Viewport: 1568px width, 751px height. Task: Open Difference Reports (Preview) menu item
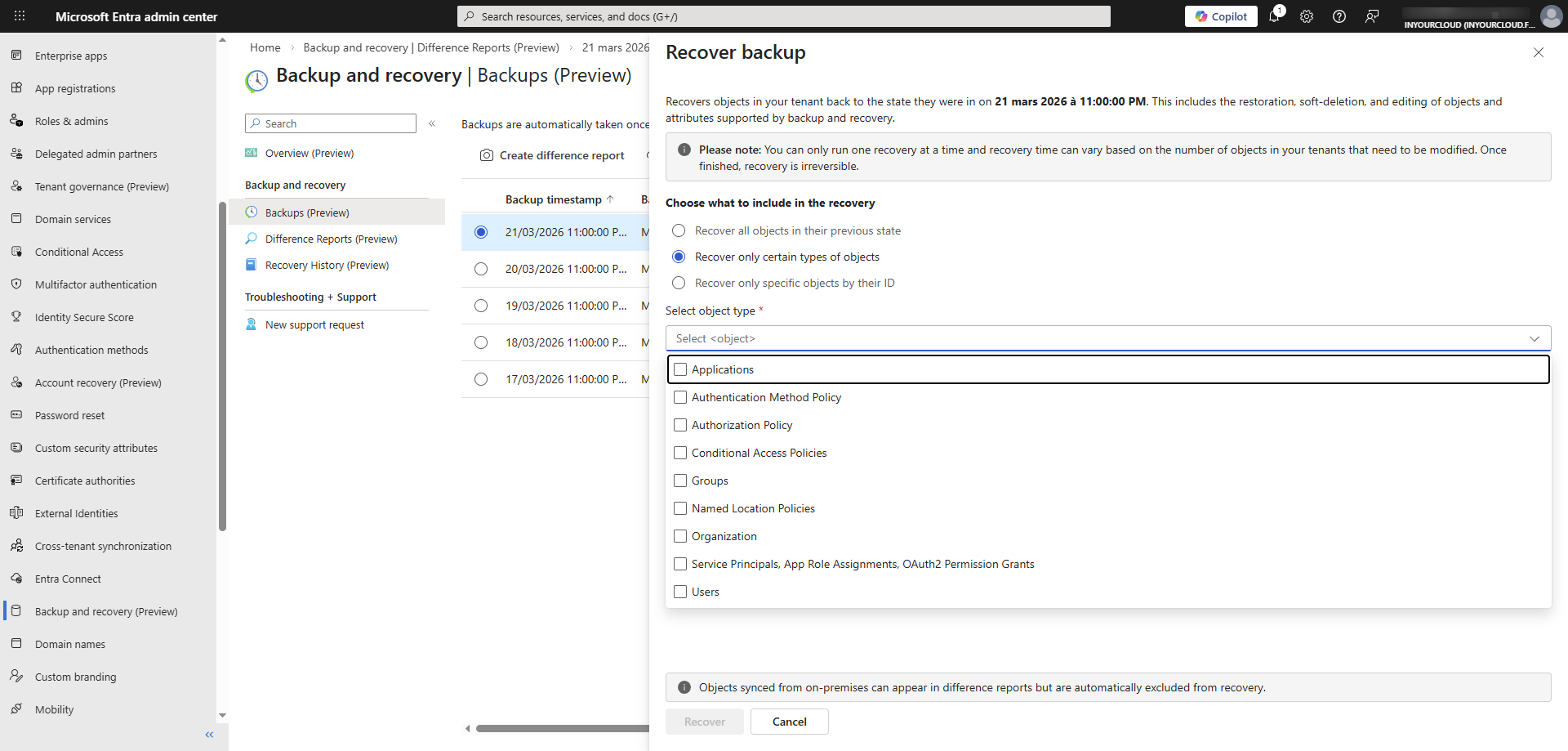pyautogui.click(x=331, y=239)
